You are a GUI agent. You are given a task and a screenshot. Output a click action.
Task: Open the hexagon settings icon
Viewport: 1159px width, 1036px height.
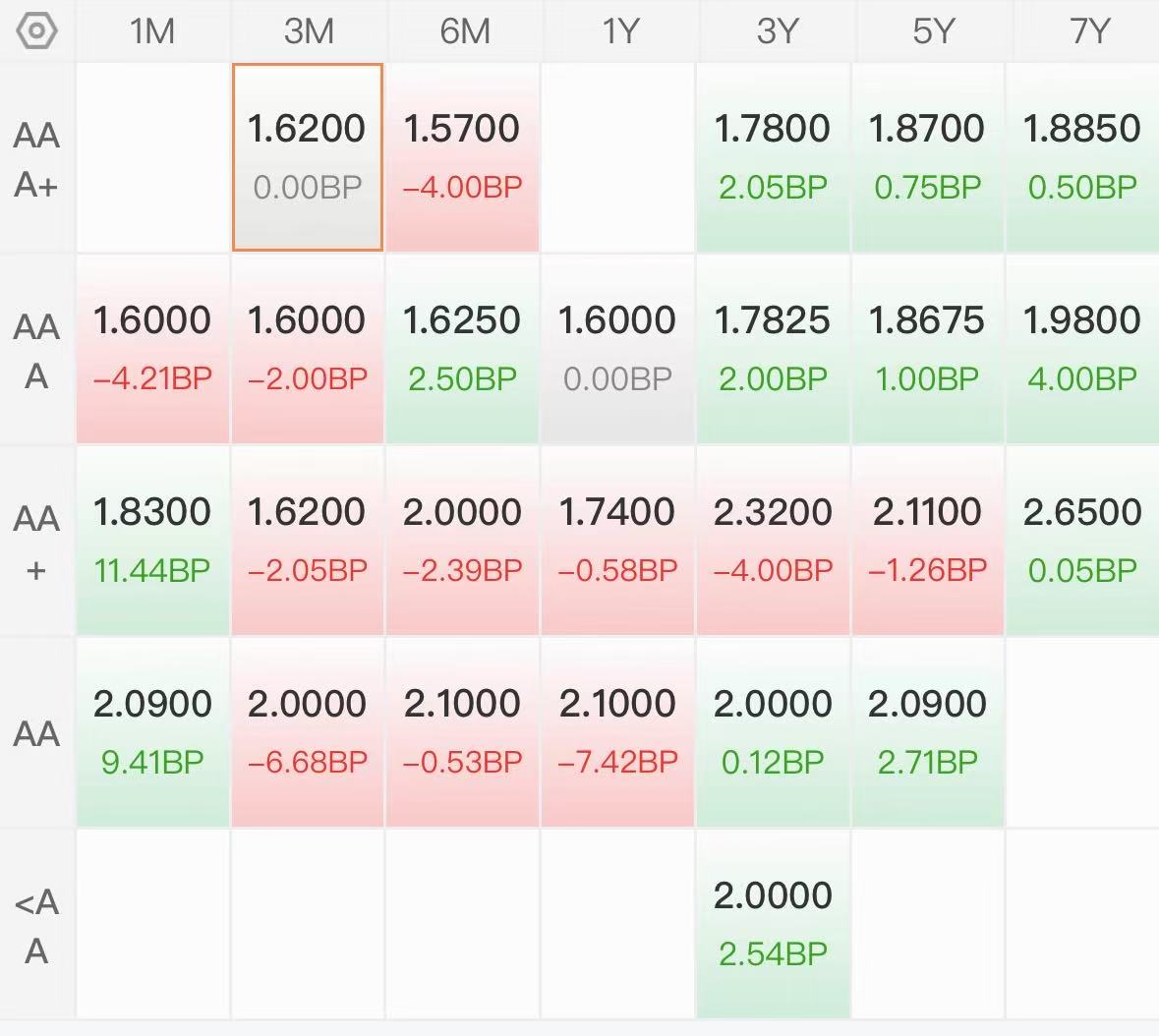point(36,31)
